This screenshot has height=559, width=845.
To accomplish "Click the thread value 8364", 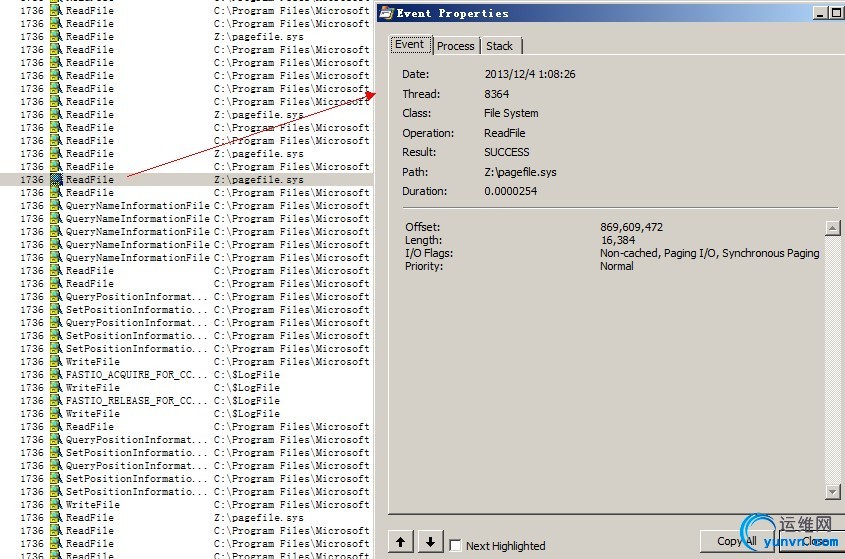I will coord(496,94).
